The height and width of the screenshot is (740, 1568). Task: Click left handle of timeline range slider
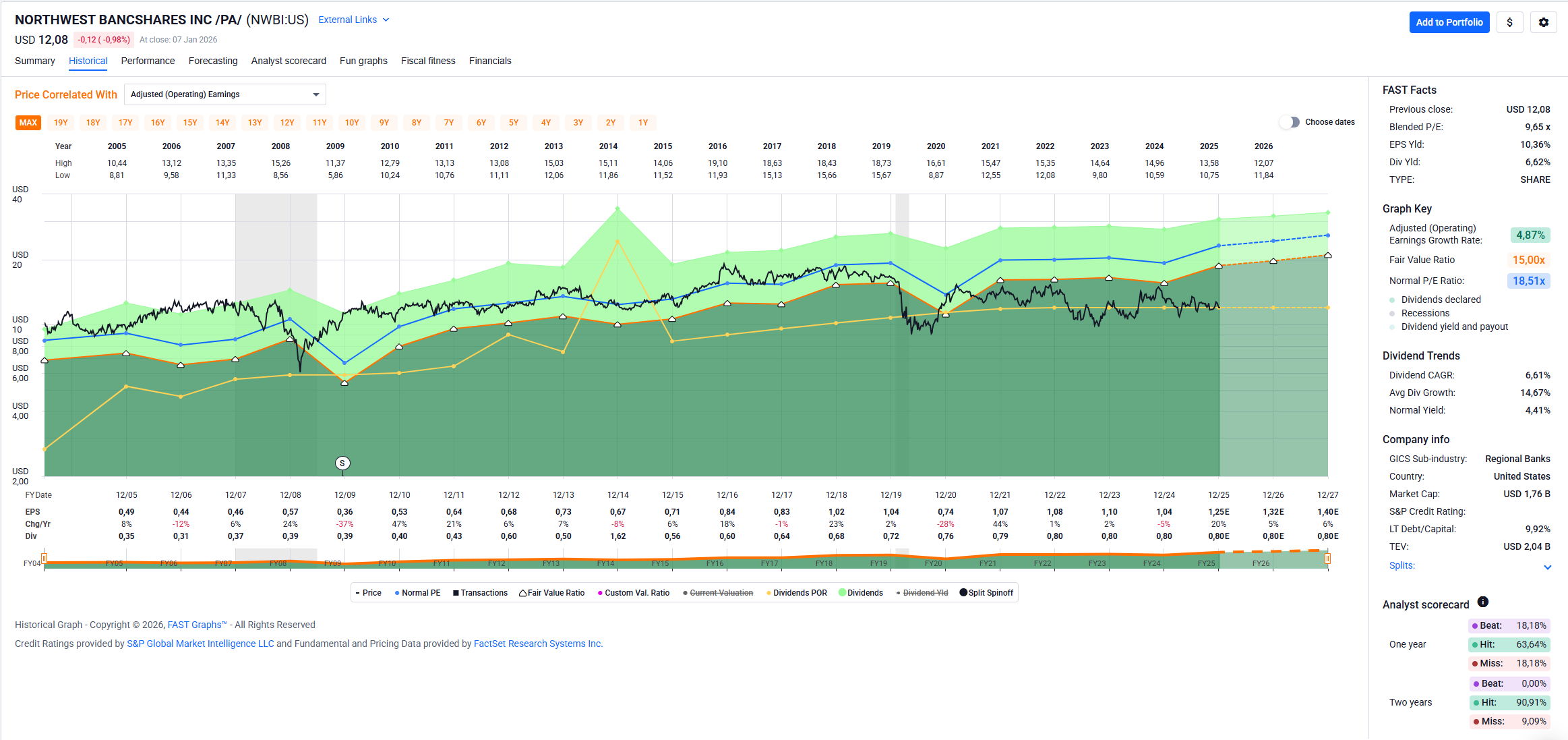click(44, 559)
